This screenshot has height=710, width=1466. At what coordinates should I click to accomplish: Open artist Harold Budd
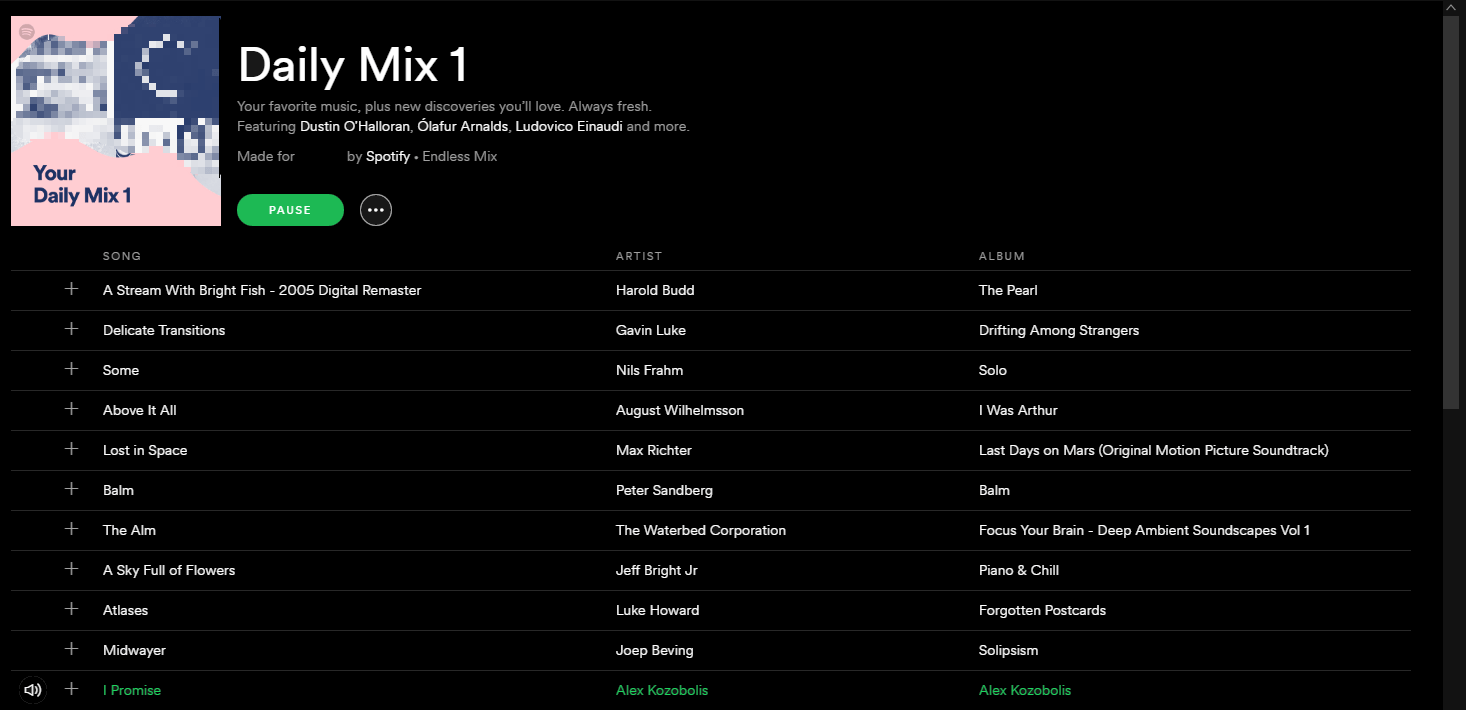point(655,290)
